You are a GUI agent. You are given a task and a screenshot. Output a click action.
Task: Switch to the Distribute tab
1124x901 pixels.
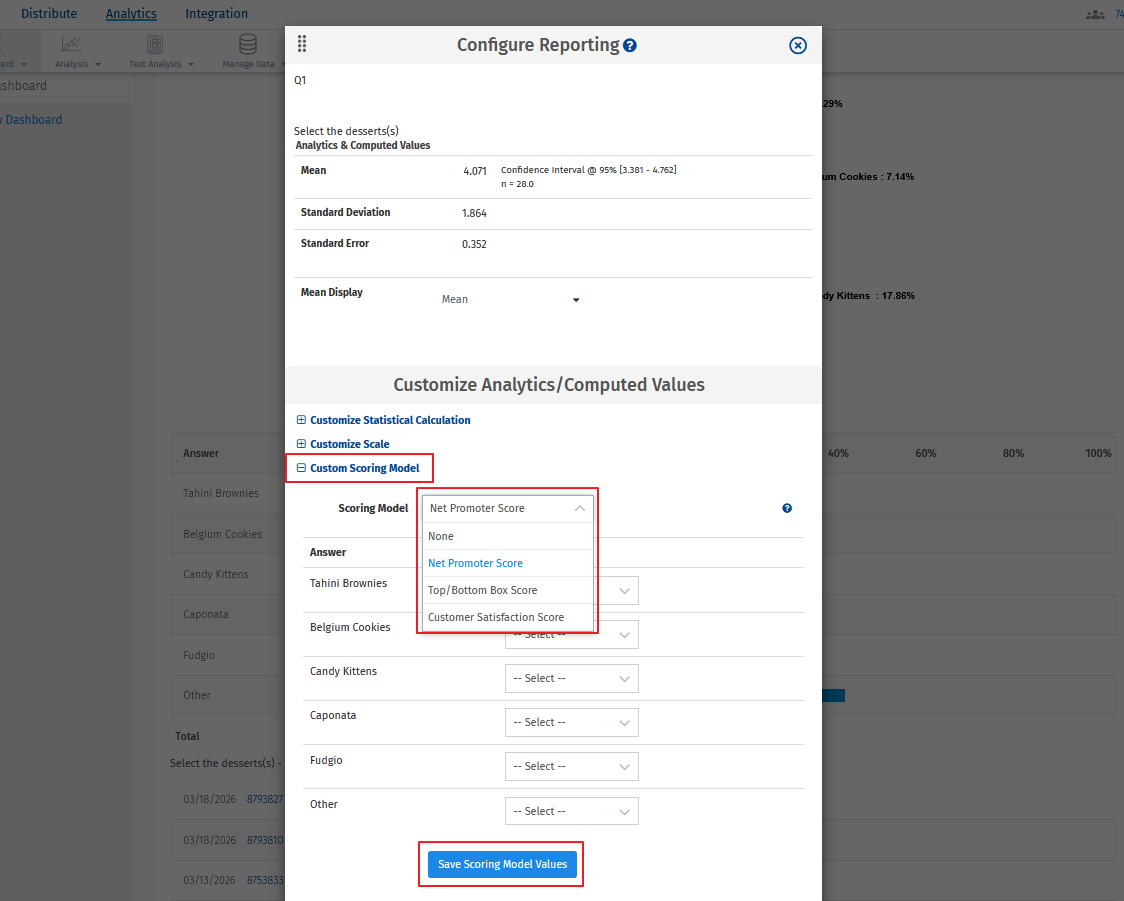point(49,13)
